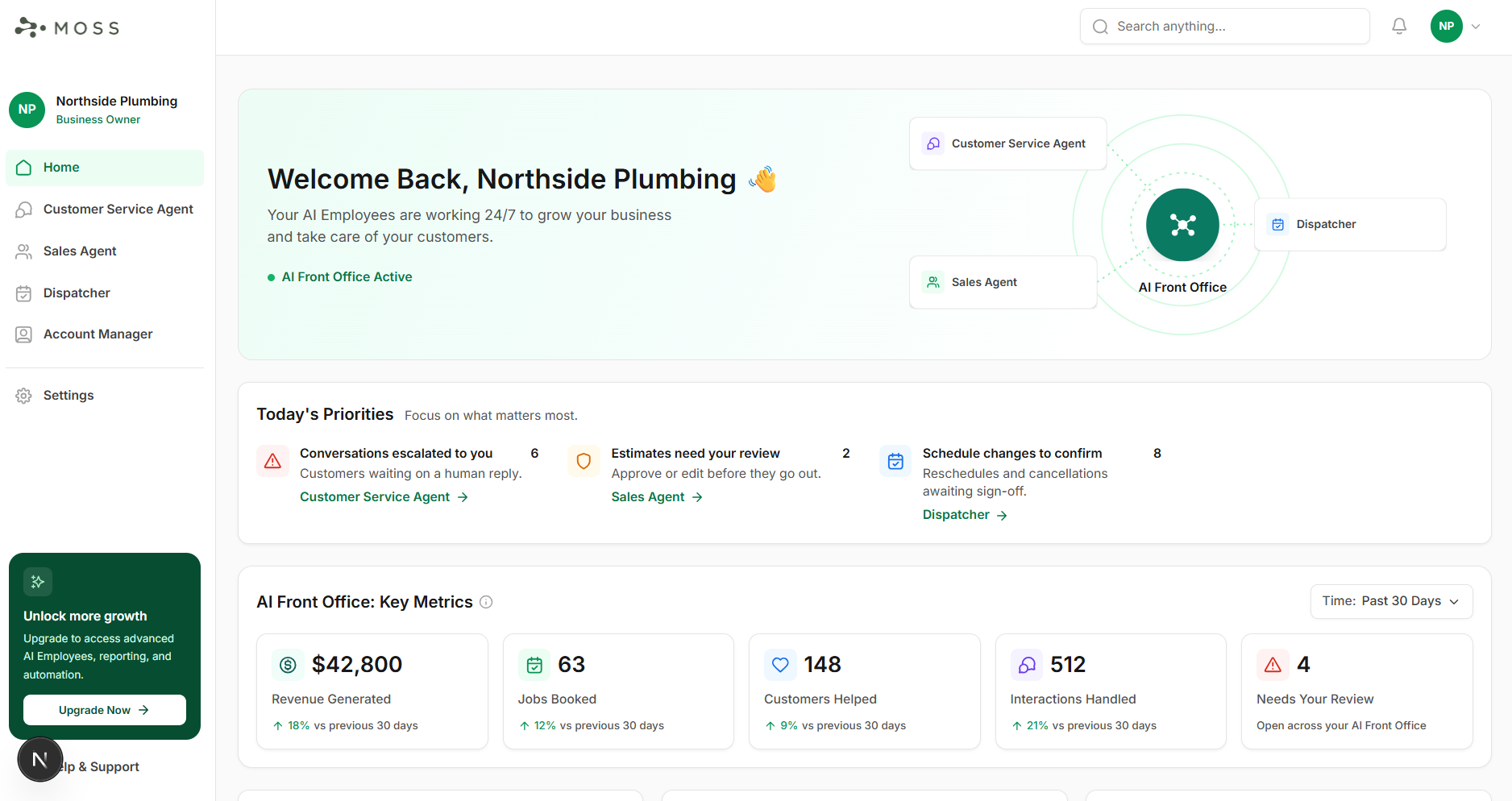Viewport: 1512px width, 801px height.
Task: Click the $42,800 revenue value
Action: click(357, 665)
